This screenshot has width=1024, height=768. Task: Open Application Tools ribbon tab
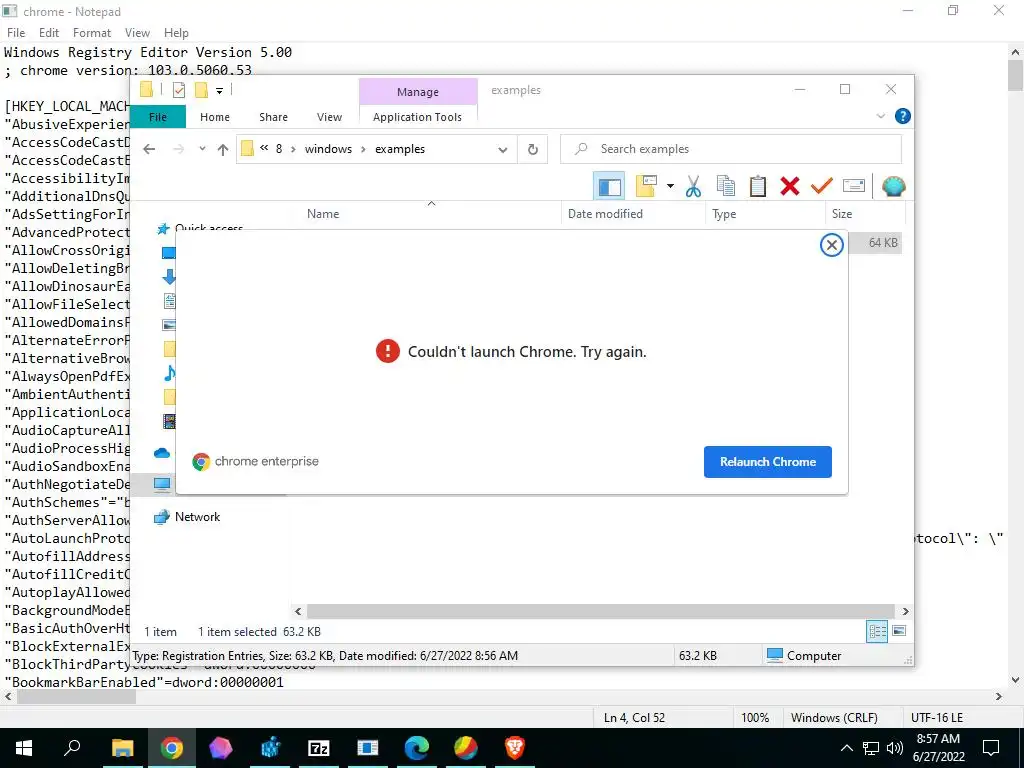[x=417, y=117]
